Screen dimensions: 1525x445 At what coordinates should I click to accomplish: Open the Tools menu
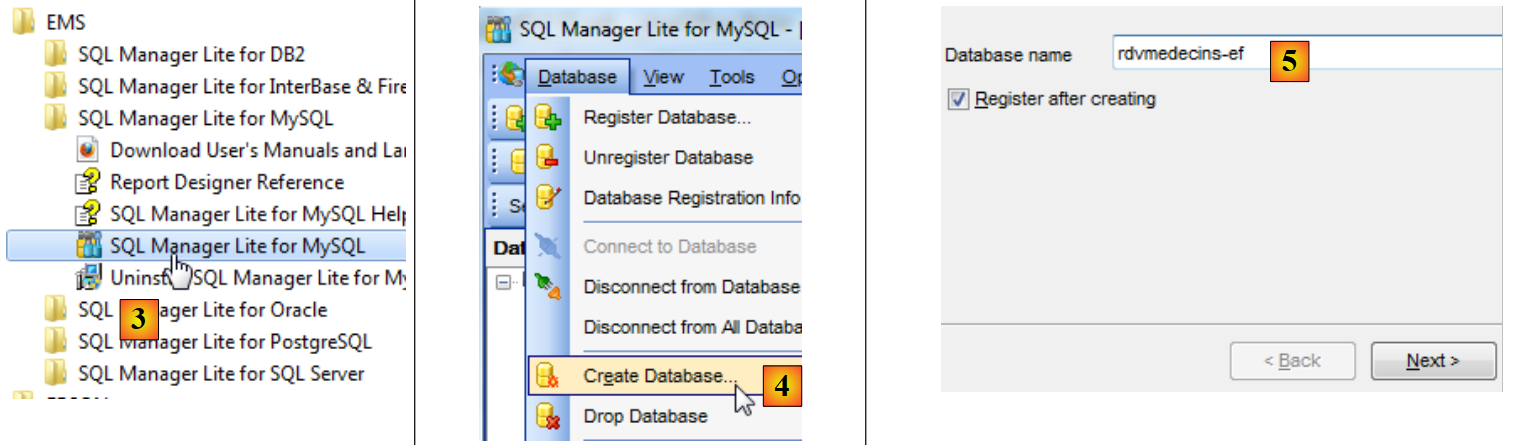coord(732,77)
